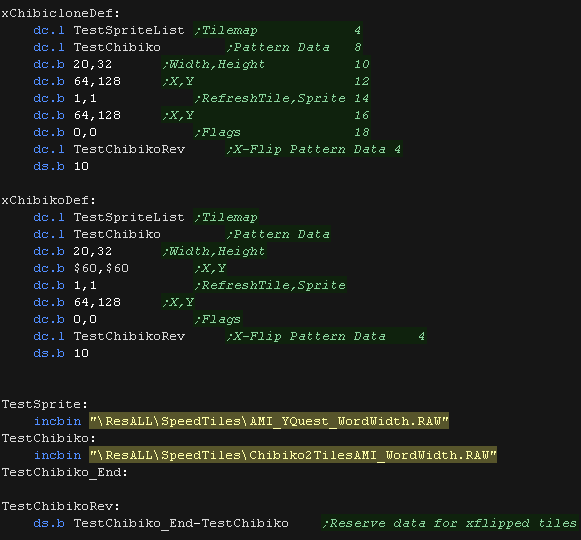The image size is (581, 540).
Task: Click TestChibikoRev operand in xChibicloneDef block
Action: [x=129, y=149]
